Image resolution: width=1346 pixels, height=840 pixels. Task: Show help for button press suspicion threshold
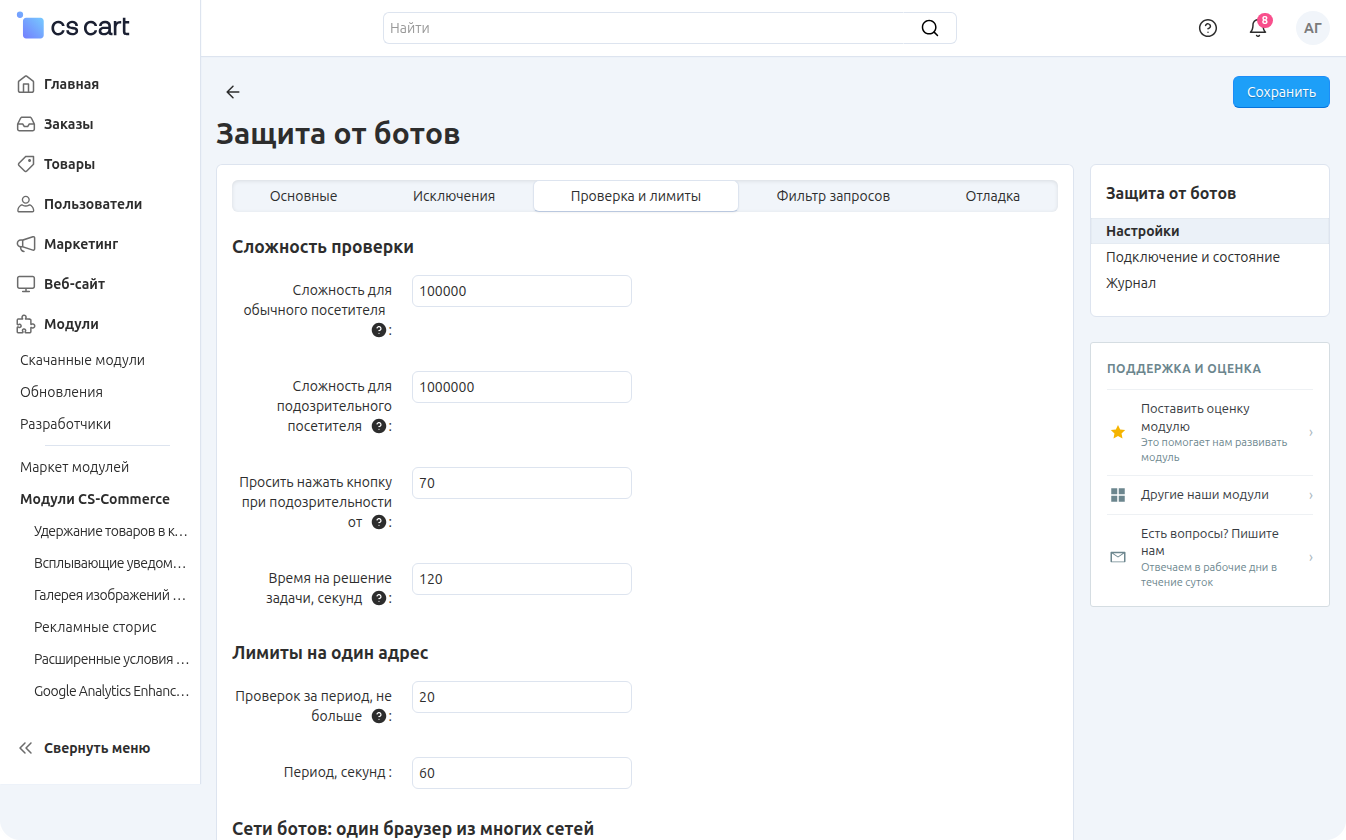(x=379, y=522)
